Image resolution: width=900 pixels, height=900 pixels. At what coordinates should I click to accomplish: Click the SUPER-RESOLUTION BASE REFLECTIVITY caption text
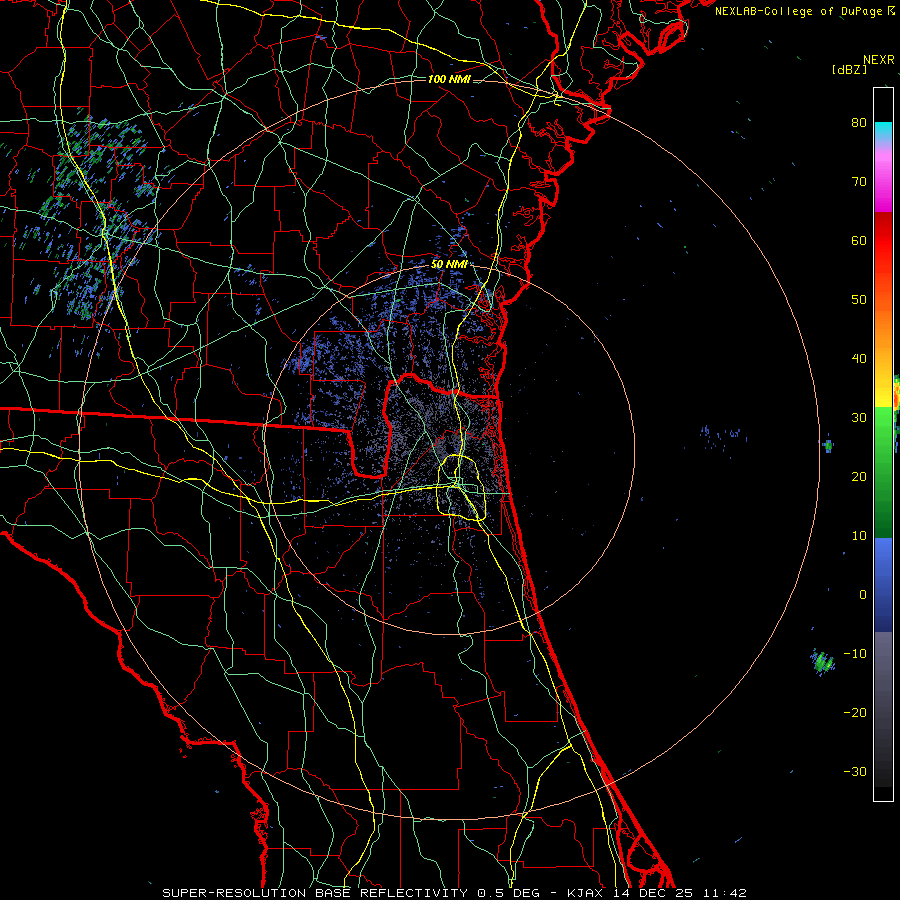click(315, 893)
